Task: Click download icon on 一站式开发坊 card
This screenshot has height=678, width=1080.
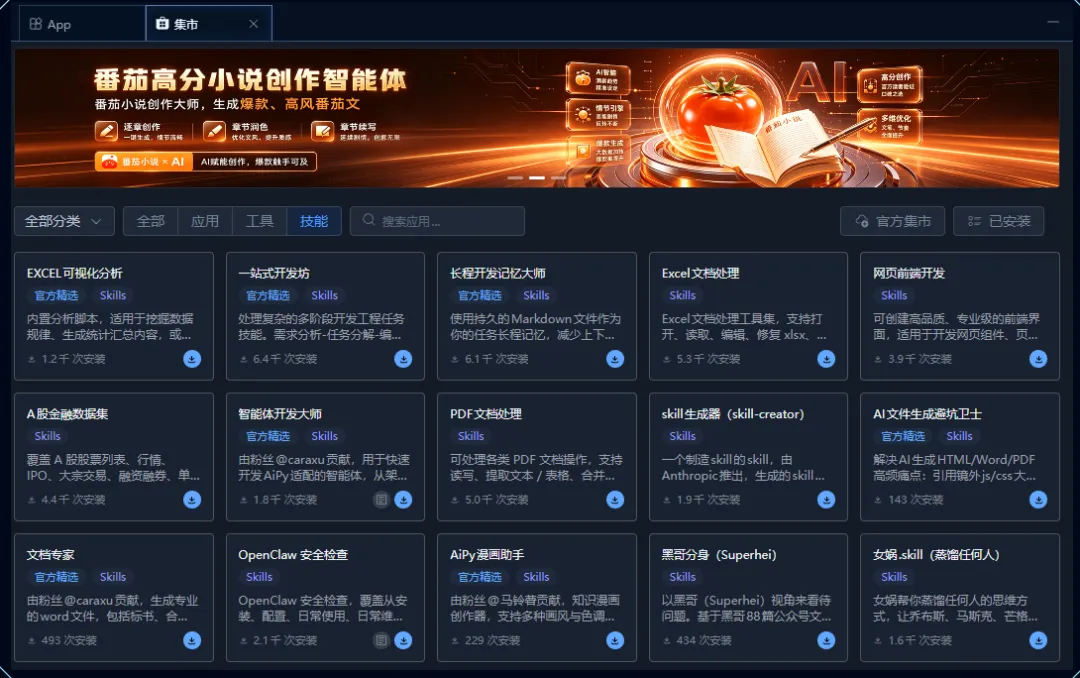Action: (404, 359)
